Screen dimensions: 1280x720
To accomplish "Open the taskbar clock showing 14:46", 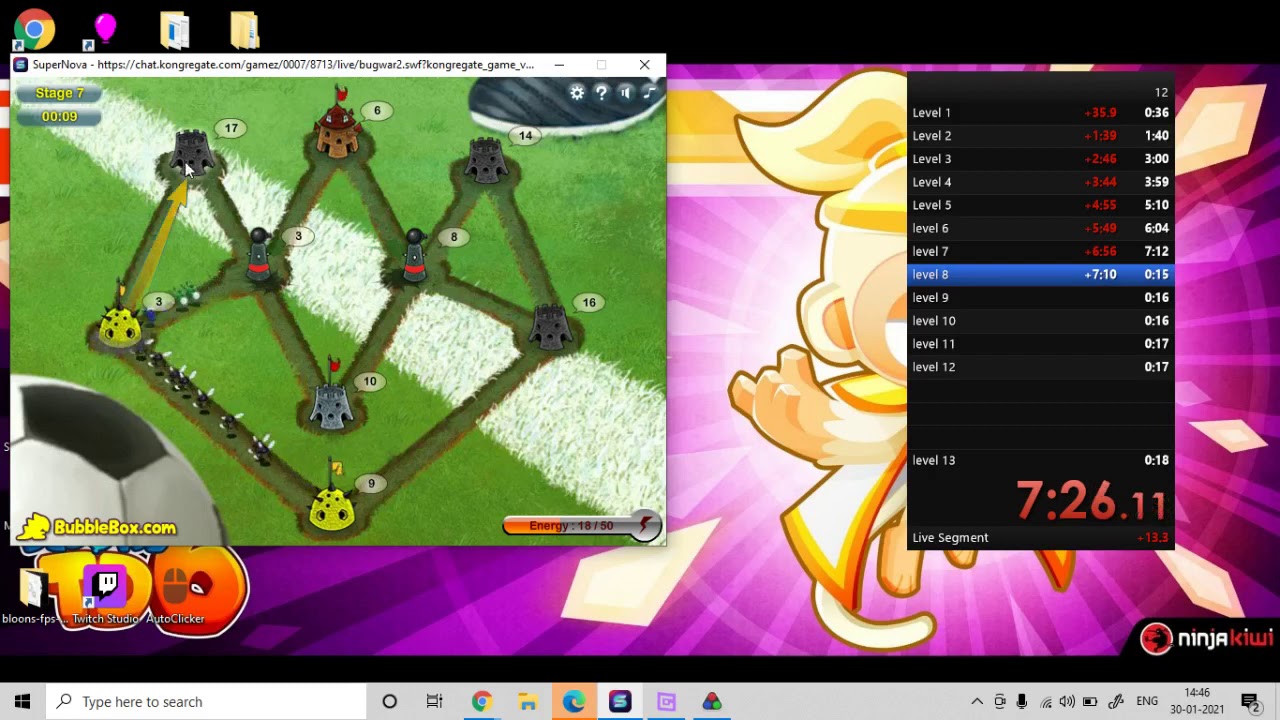I will tap(1197, 702).
